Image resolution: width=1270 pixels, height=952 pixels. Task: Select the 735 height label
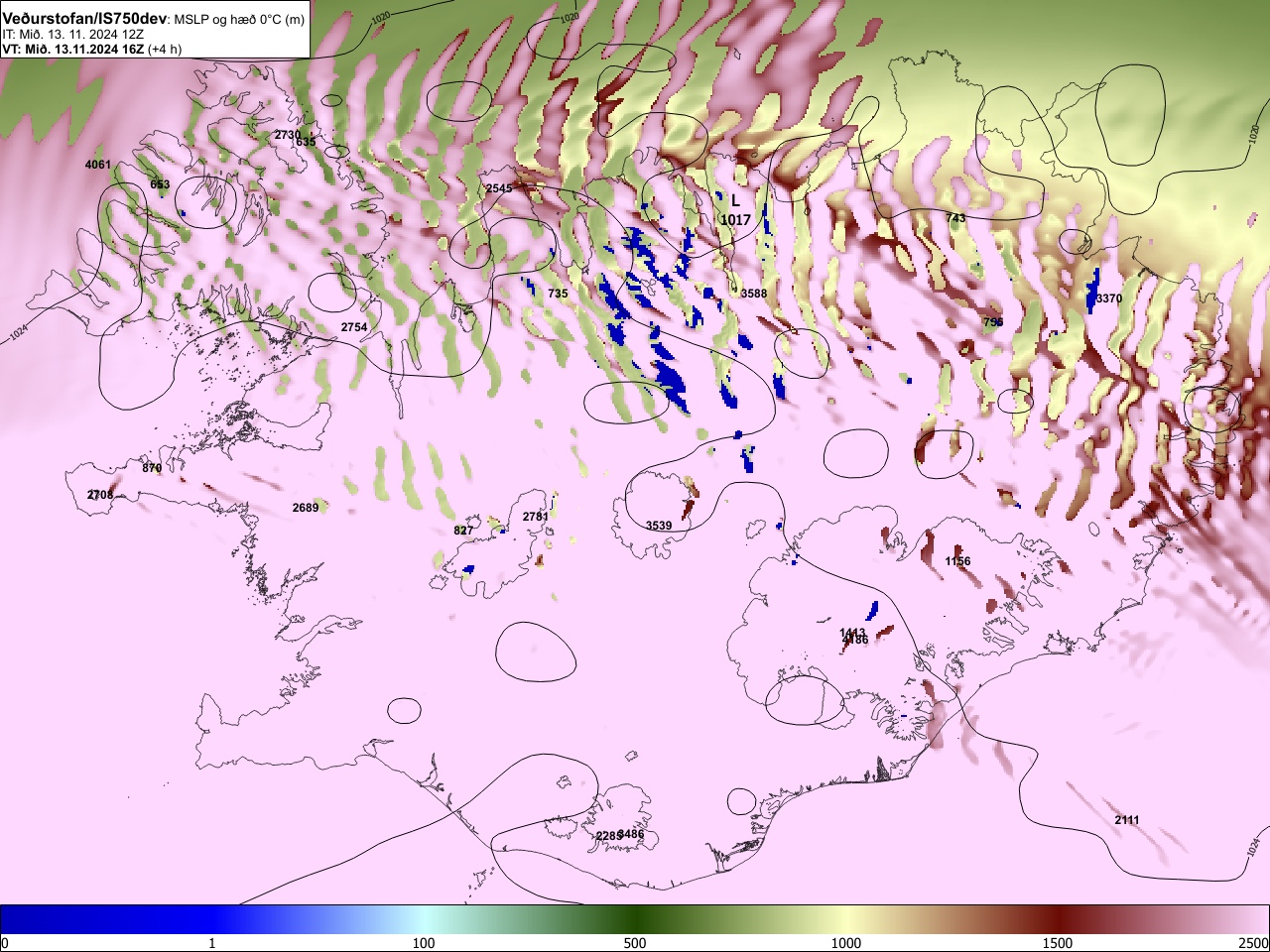(x=558, y=294)
